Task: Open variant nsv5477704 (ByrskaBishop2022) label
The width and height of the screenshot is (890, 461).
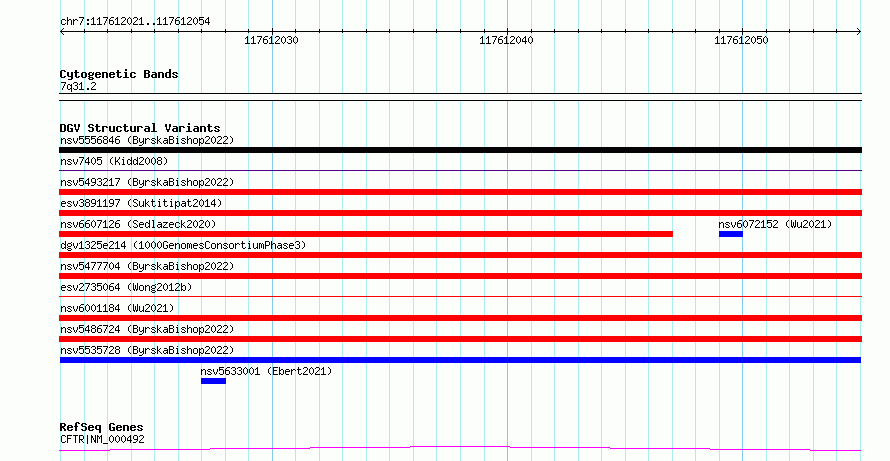Action: 147,266
